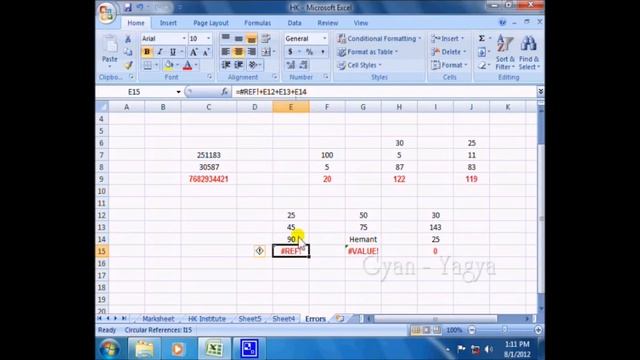
Task: Click the Insert Worksheet tab icon
Action: coord(340,318)
